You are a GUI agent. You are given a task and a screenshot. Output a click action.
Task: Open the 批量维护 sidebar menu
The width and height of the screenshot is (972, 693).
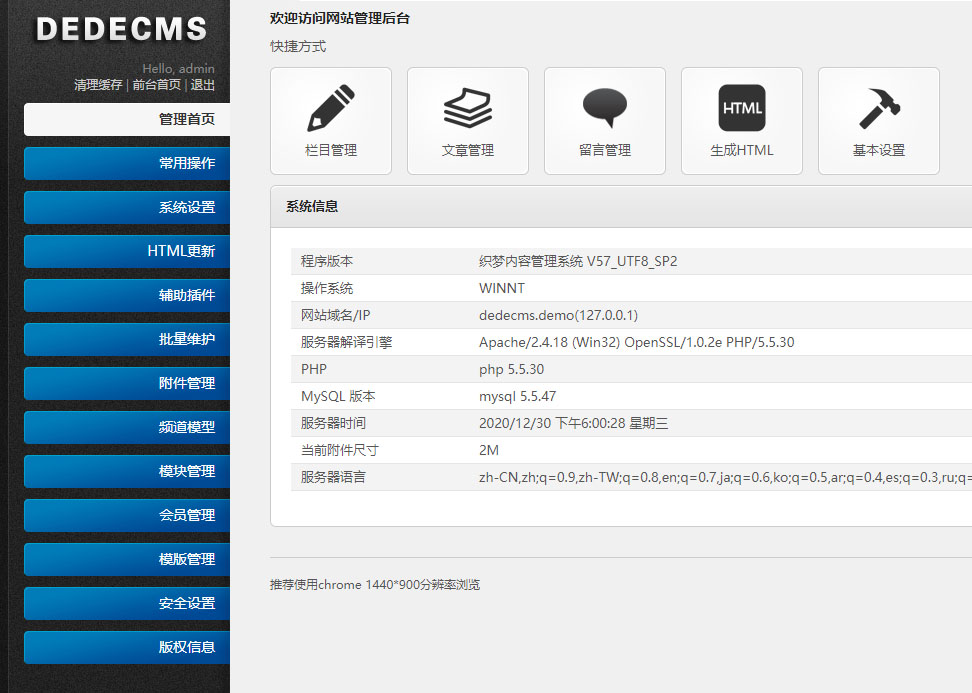(127, 339)
